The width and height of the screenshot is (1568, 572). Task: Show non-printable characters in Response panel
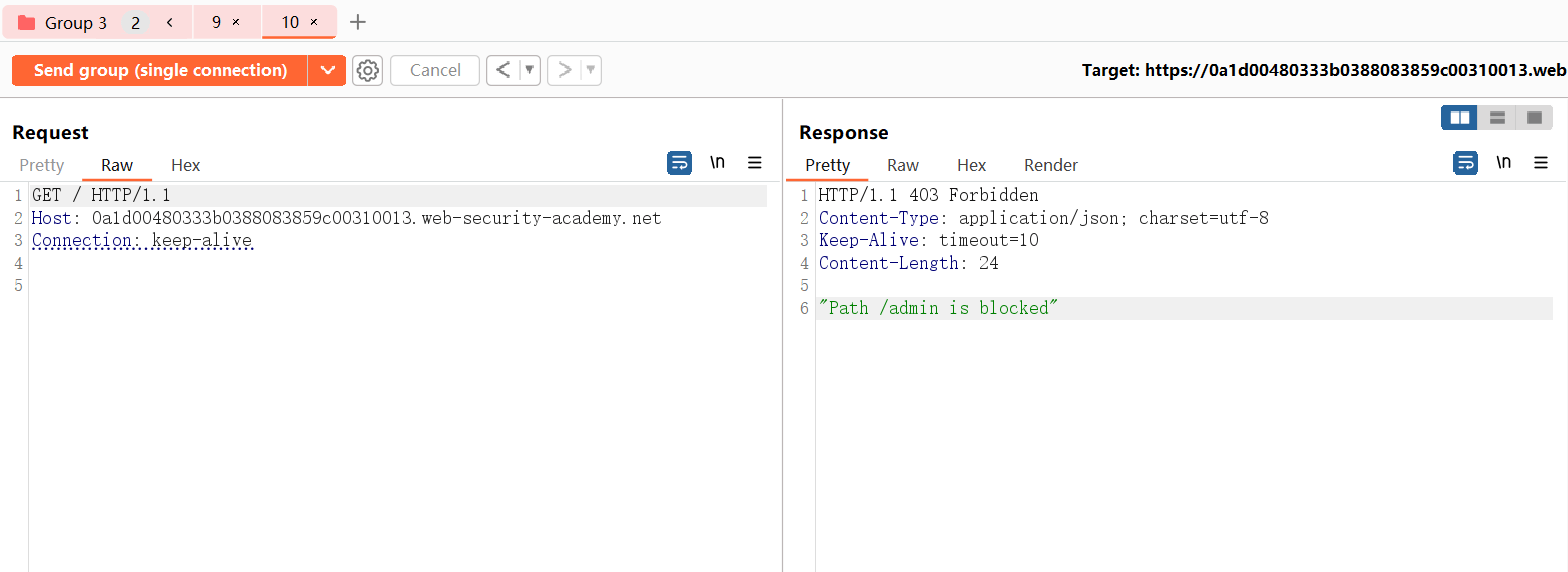pos(1503,163)
